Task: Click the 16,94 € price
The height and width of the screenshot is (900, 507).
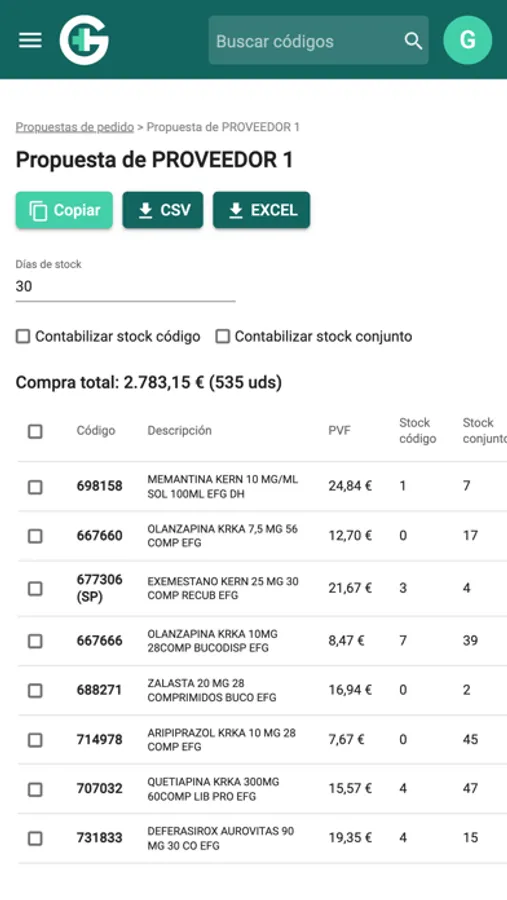Action: point(350,690)
